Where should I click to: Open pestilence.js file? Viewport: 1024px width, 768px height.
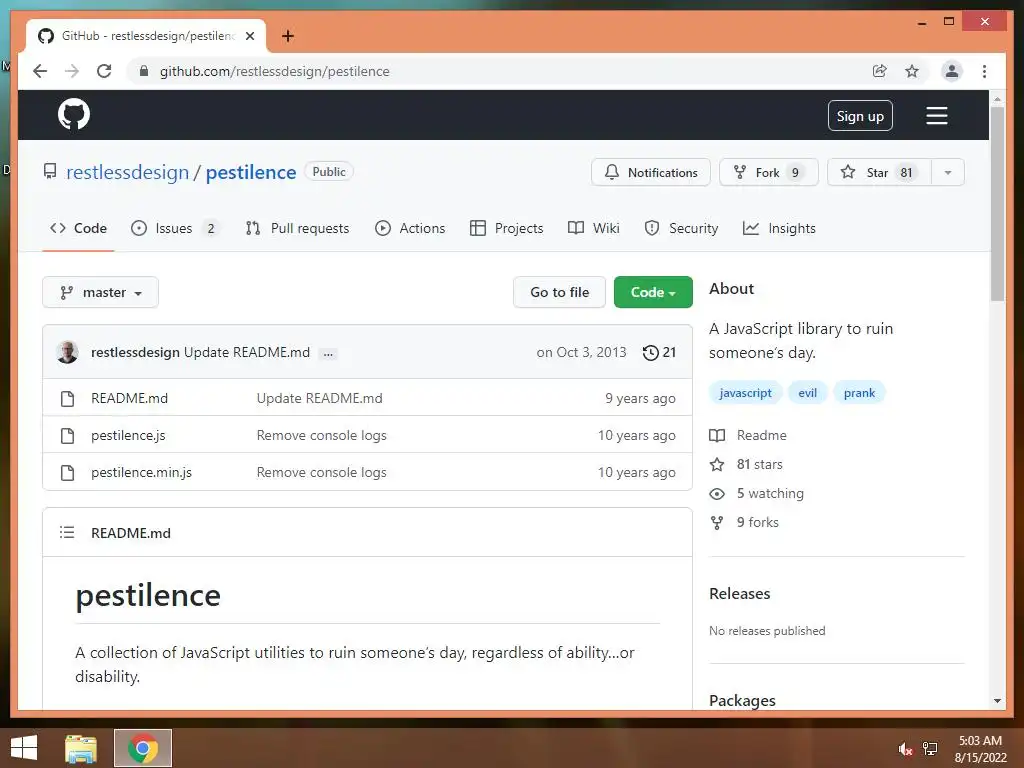click(128, 436)
